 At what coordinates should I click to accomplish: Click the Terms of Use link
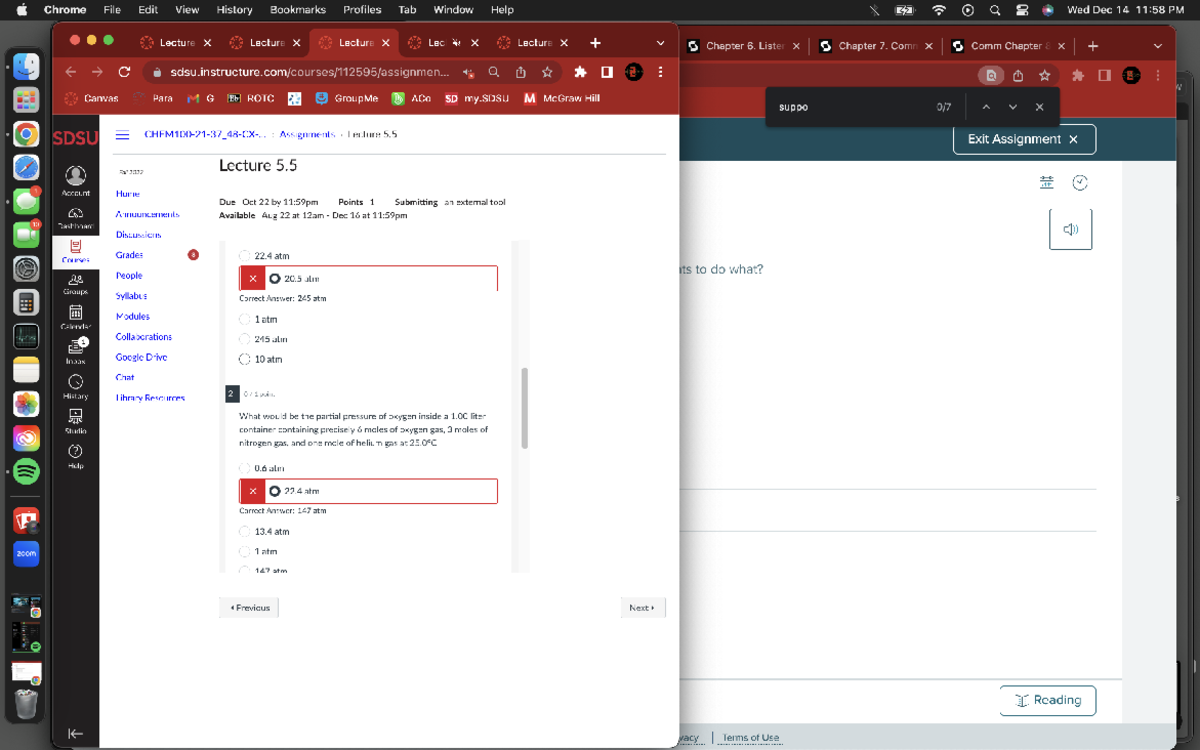(750, 738)
